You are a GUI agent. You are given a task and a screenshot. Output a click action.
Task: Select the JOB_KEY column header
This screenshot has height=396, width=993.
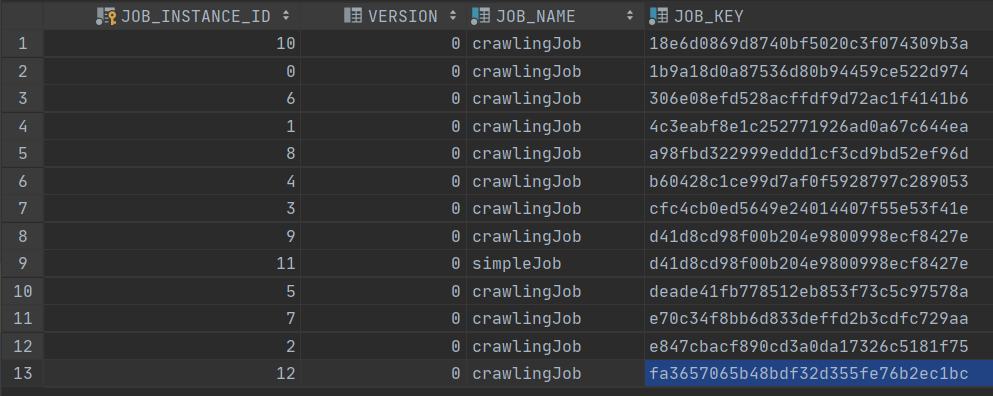pos(819,16)
